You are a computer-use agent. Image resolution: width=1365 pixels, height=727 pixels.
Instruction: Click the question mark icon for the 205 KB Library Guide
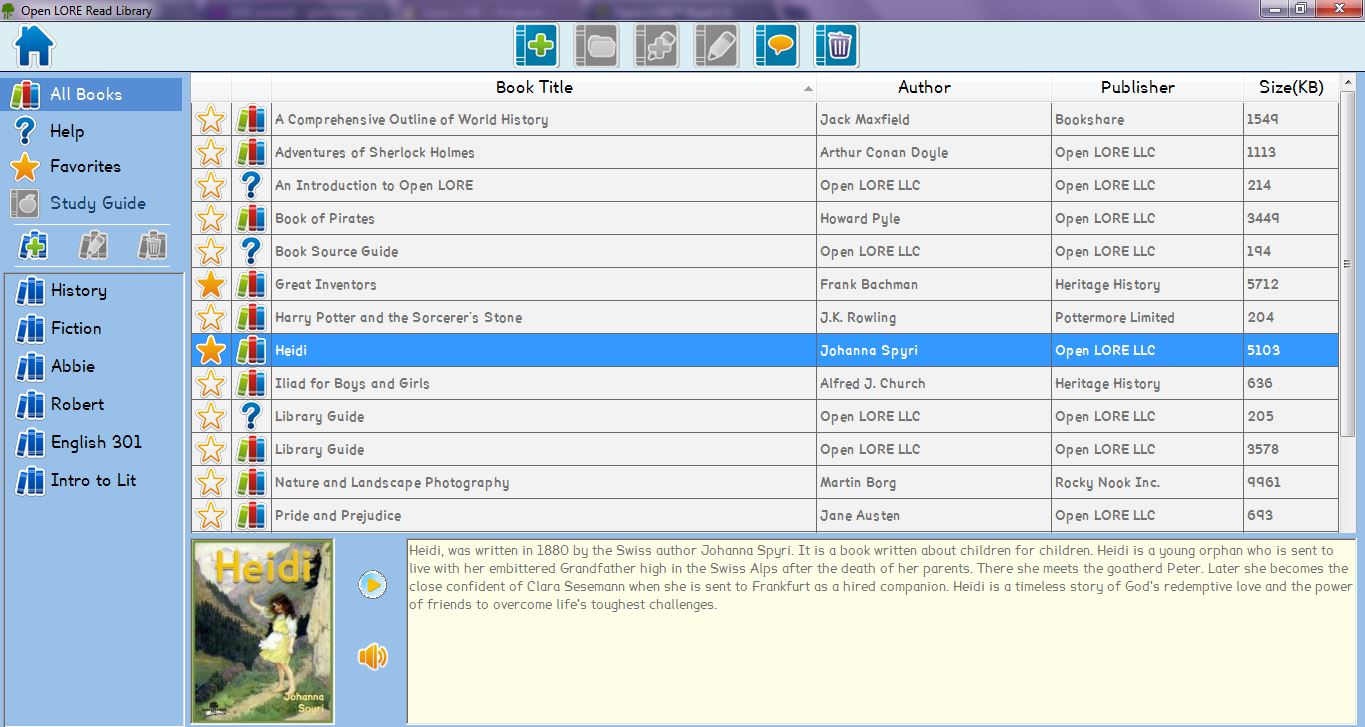(x=251, y=416)
